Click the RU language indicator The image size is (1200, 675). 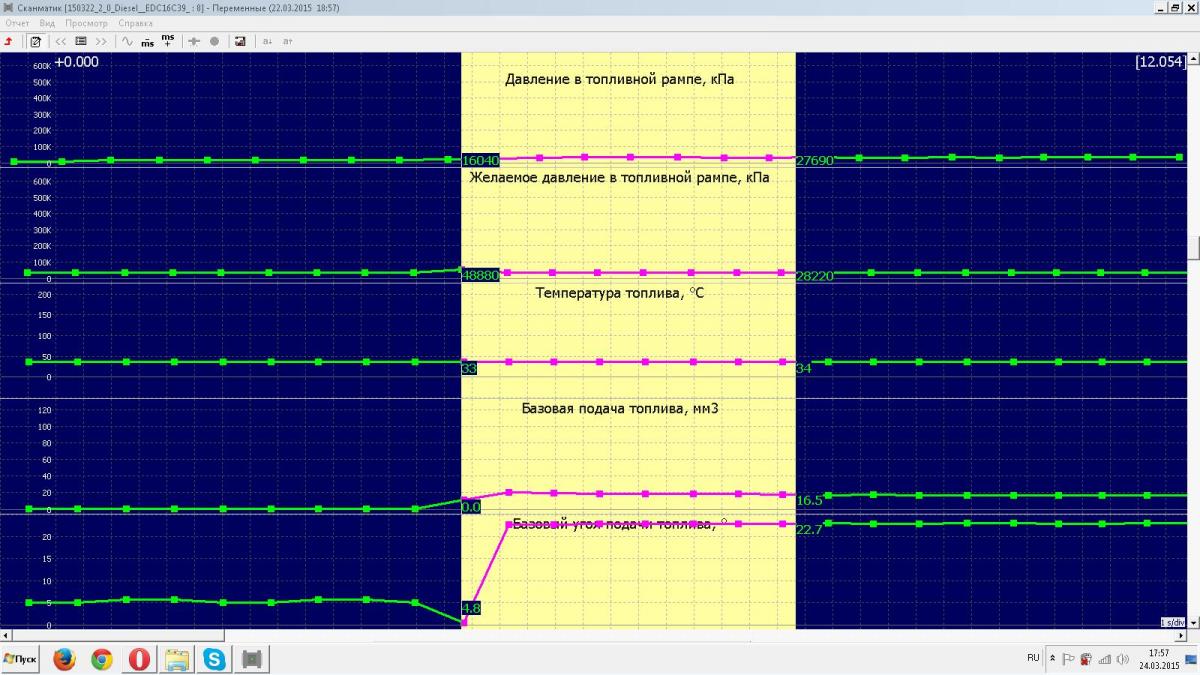click(x=1033, y=658)
